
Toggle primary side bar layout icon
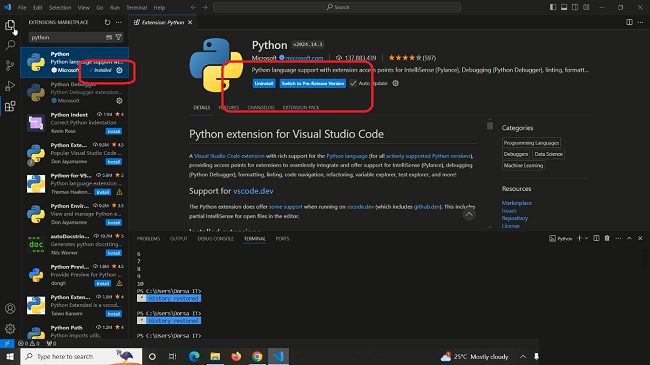coord(553,7)
